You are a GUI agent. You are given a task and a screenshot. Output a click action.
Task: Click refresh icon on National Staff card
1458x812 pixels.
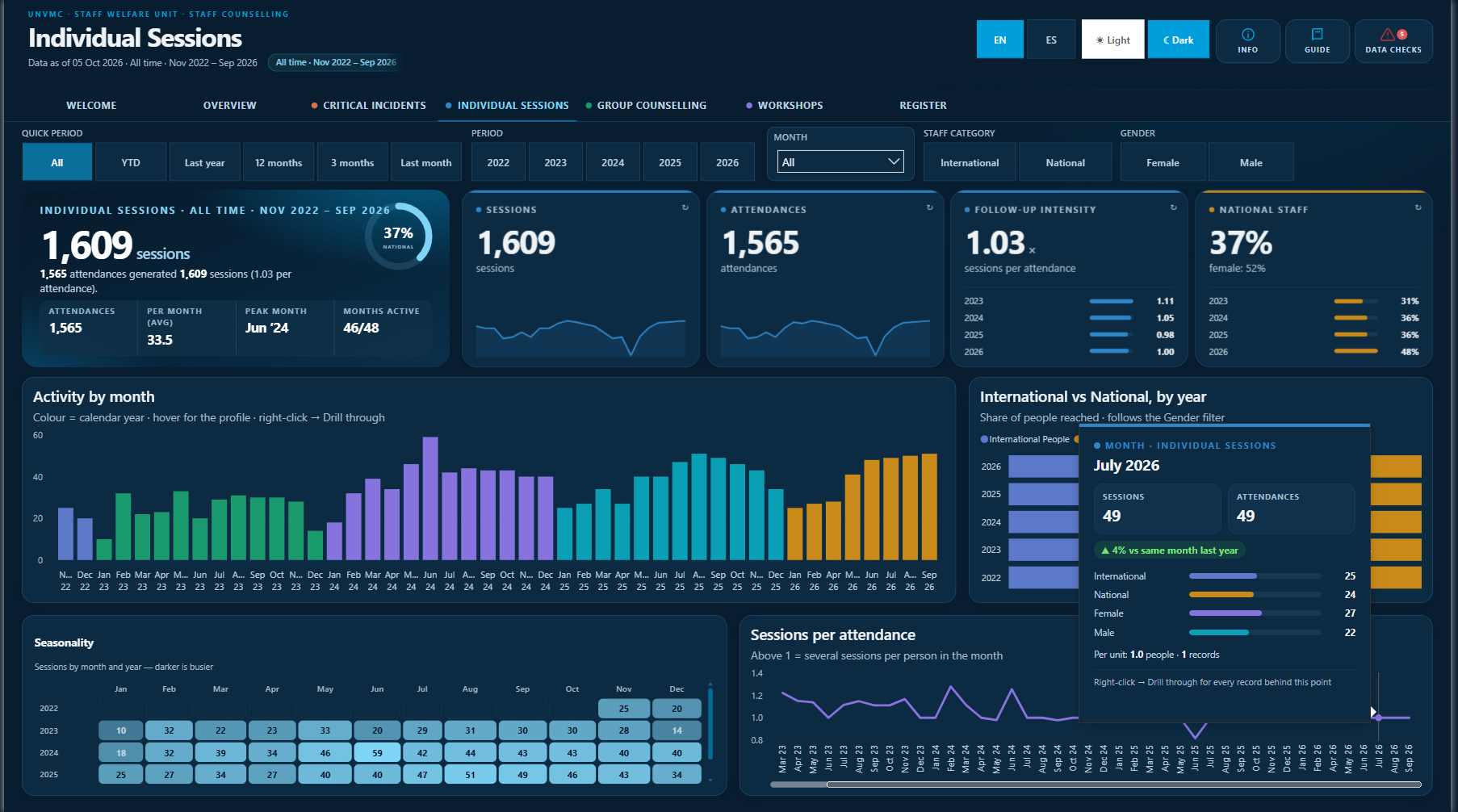coord(1418,207)
